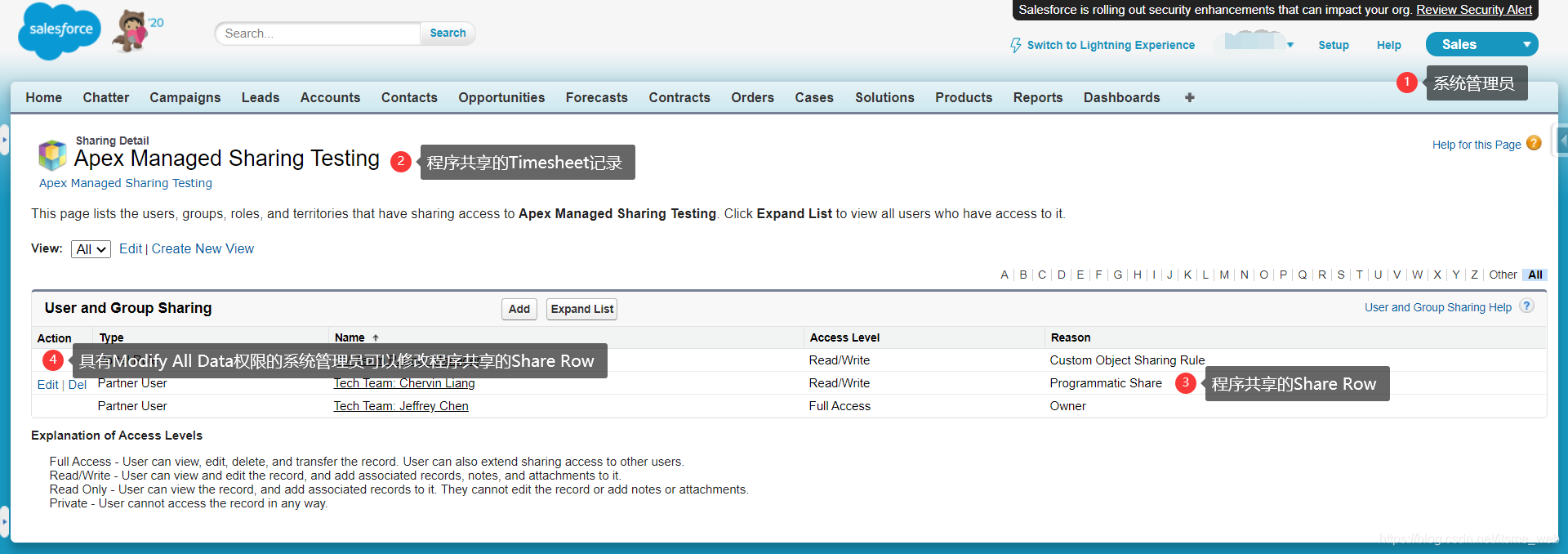Open the Setup link
Image resolution: width=1568 pixels, height=554 pixels.
(1334, 45)
